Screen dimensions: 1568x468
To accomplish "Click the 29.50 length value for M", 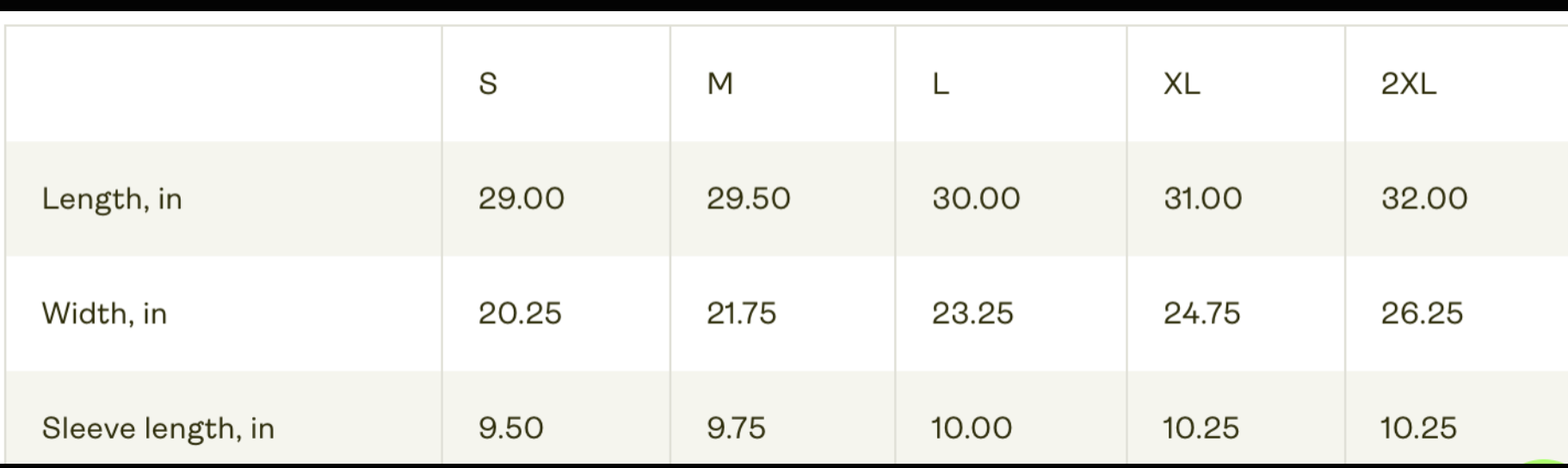I will point(749,199).
